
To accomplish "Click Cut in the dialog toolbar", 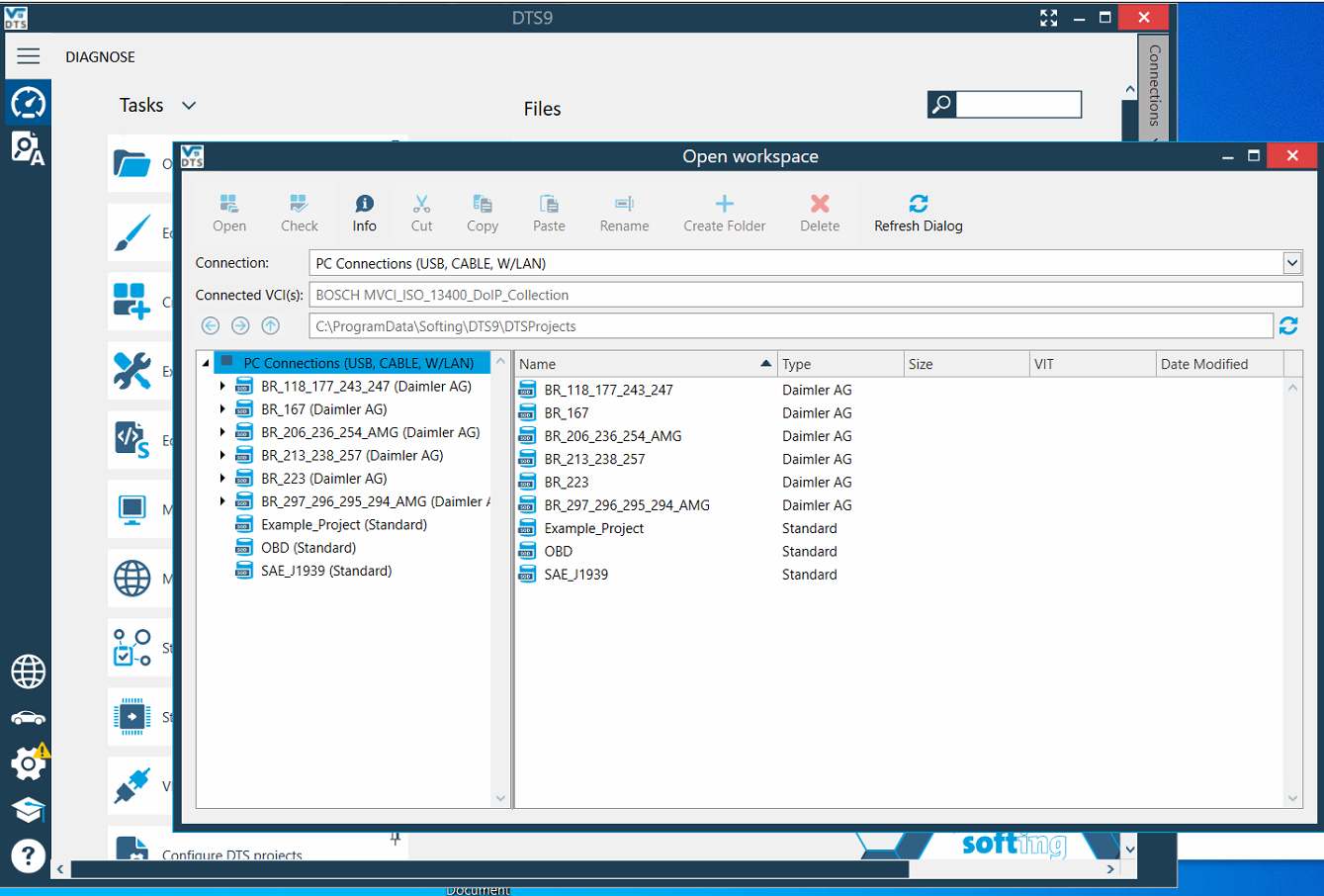I will pos(421,214).
